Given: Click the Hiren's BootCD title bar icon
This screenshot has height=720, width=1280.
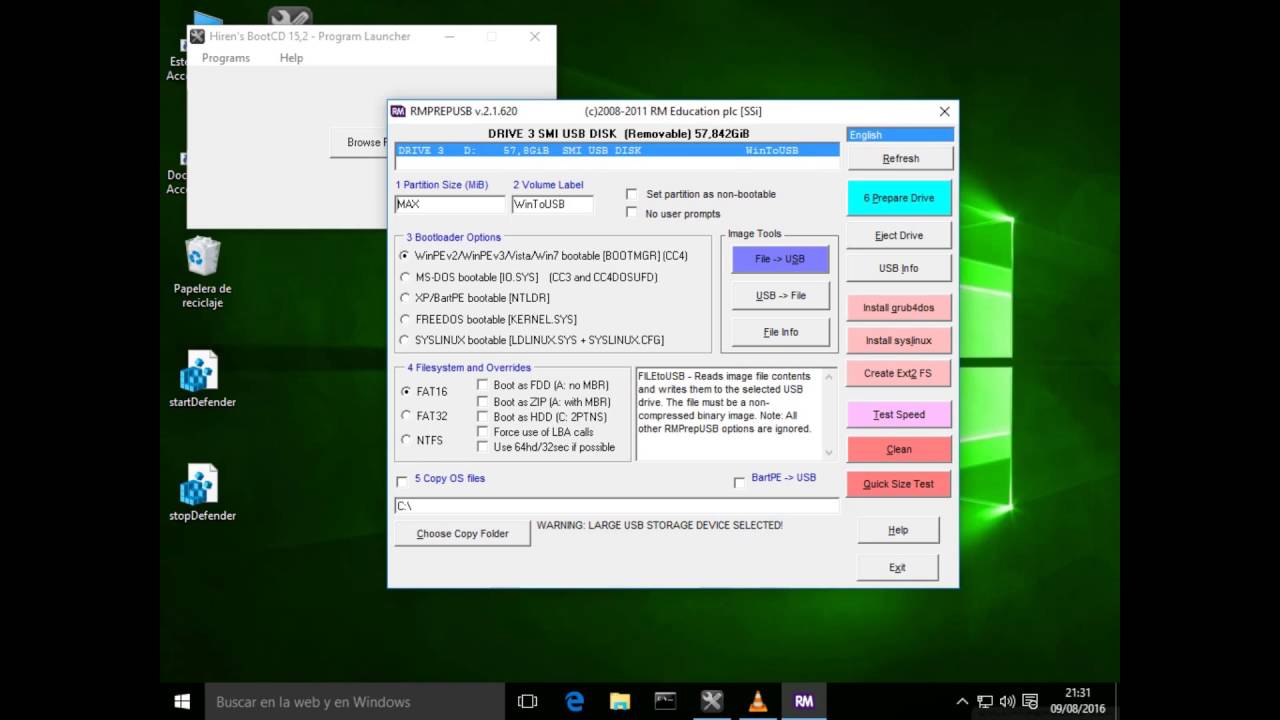Looking at the screenshot, I should click(197, 36).
